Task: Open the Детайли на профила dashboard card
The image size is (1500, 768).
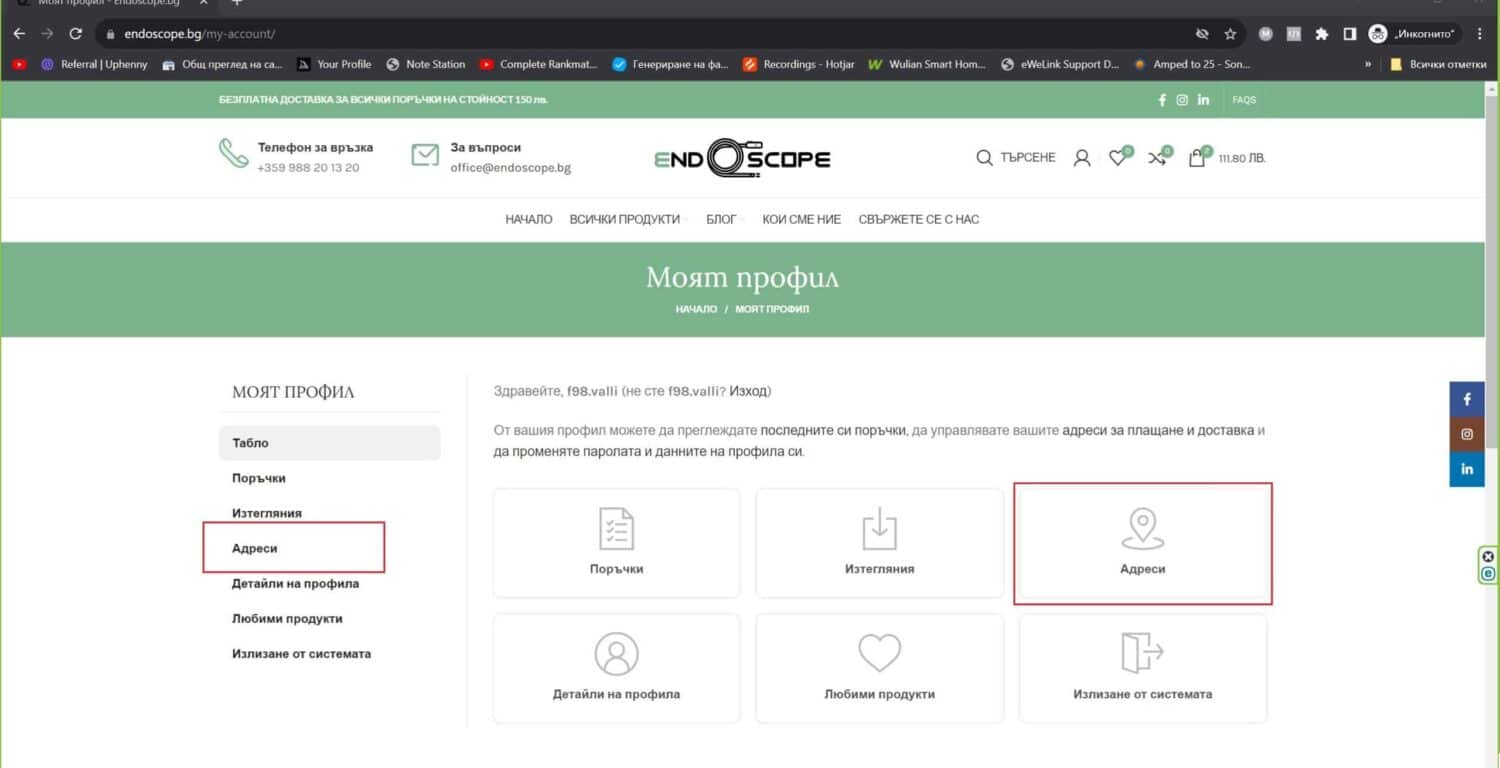Action: (x=617, y=668)
